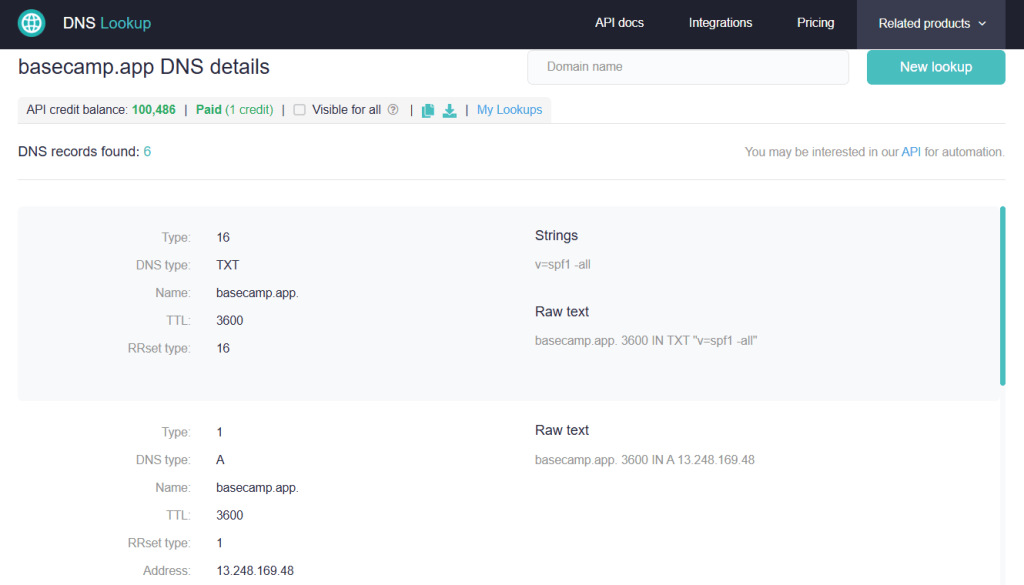Click the DNS Lookup site title
Screen dimensions: 1024x585
(x=107, y=24)
